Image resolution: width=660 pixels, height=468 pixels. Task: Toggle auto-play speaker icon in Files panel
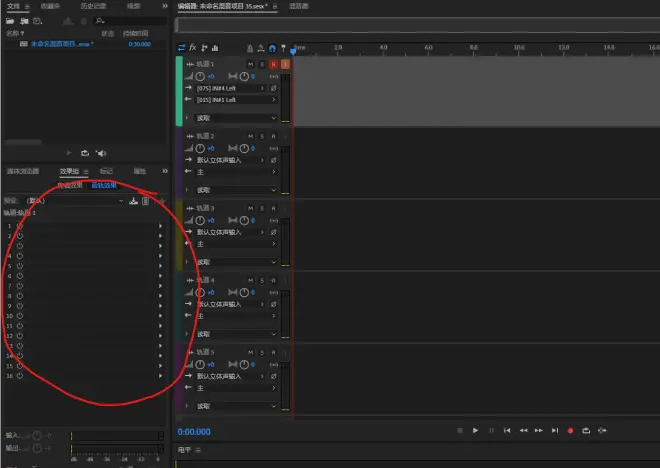pos(101,153)
